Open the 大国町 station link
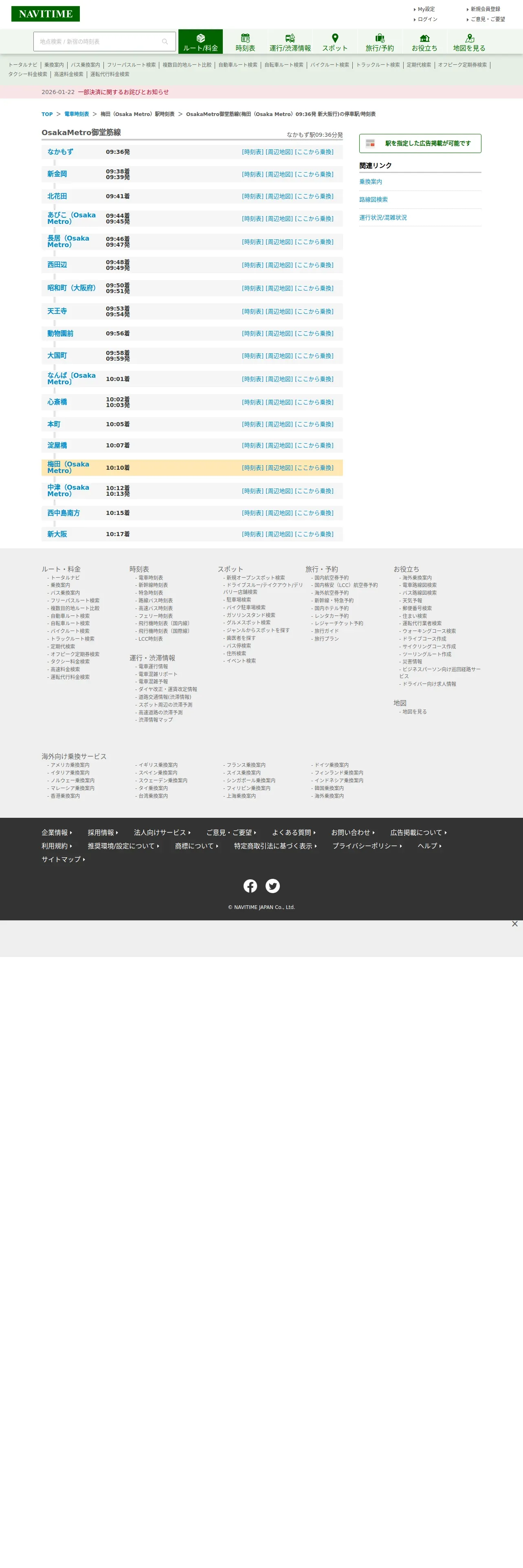523x1568 pixels. click(x=57, y=355)
